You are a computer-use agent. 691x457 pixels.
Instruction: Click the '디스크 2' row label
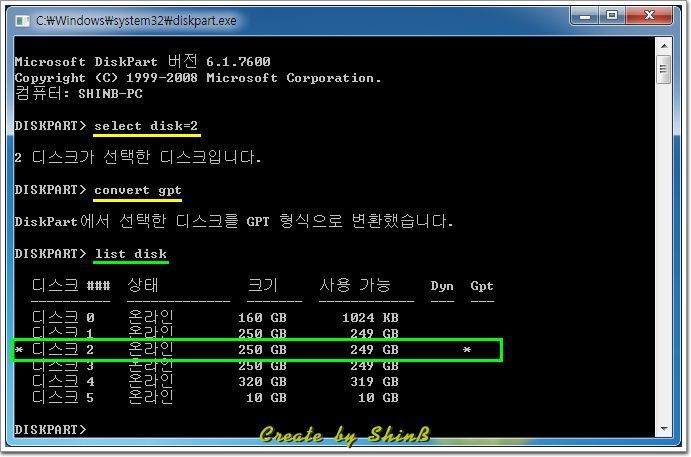[x=63, y=349]
